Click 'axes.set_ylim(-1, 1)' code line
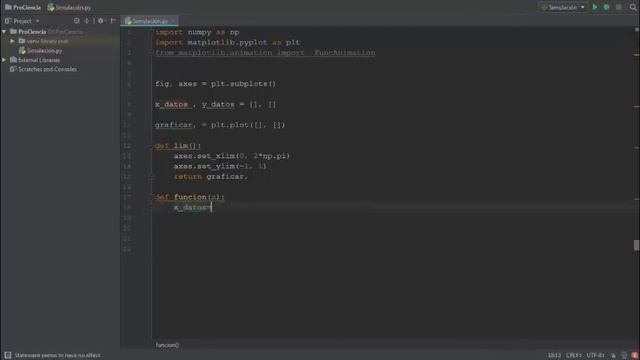The width and height of the screenshot is (640, 360). click(x=220, y=166)
